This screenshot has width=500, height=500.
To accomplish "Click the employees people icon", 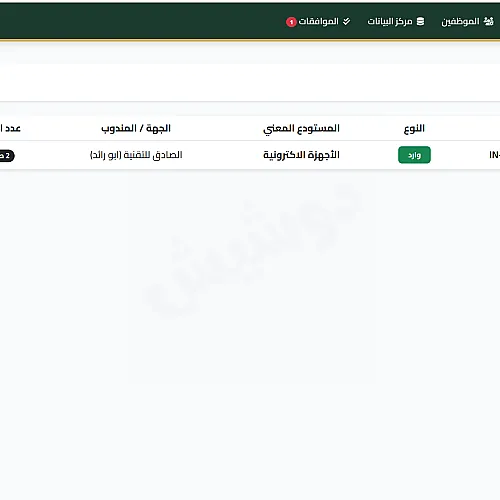I will [x=489, y=21].
